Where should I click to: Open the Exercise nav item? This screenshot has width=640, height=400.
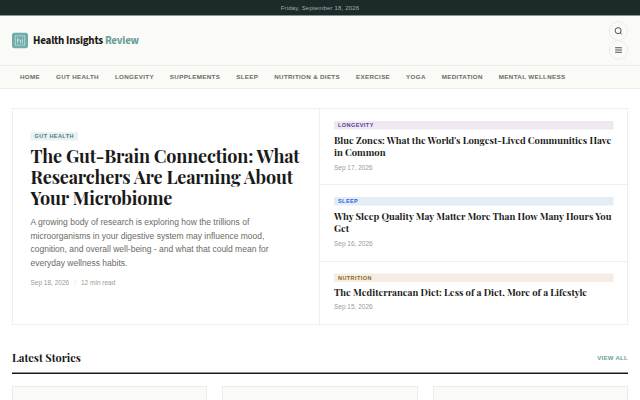tap(373, 77)
